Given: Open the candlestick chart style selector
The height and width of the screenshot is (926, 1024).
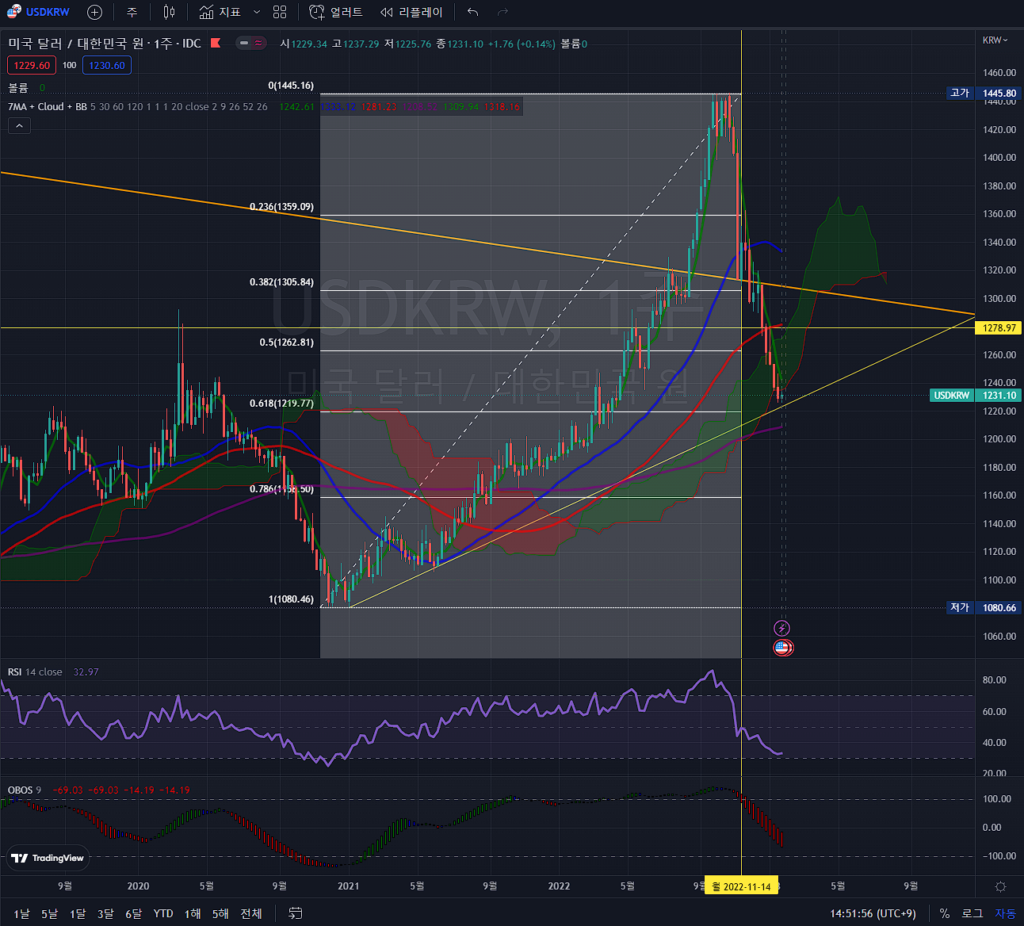Looking at the screenshot, I should 169,12.
